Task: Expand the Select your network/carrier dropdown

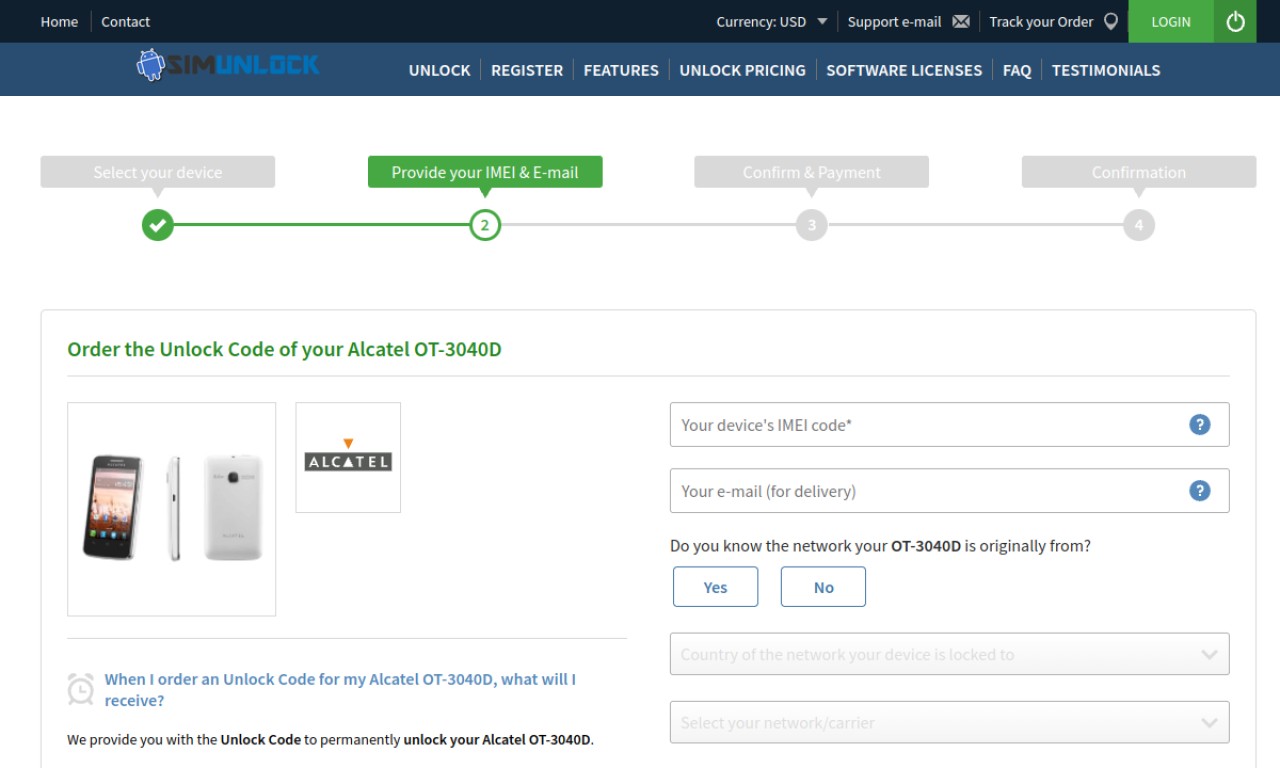Action: pos(949,722)
